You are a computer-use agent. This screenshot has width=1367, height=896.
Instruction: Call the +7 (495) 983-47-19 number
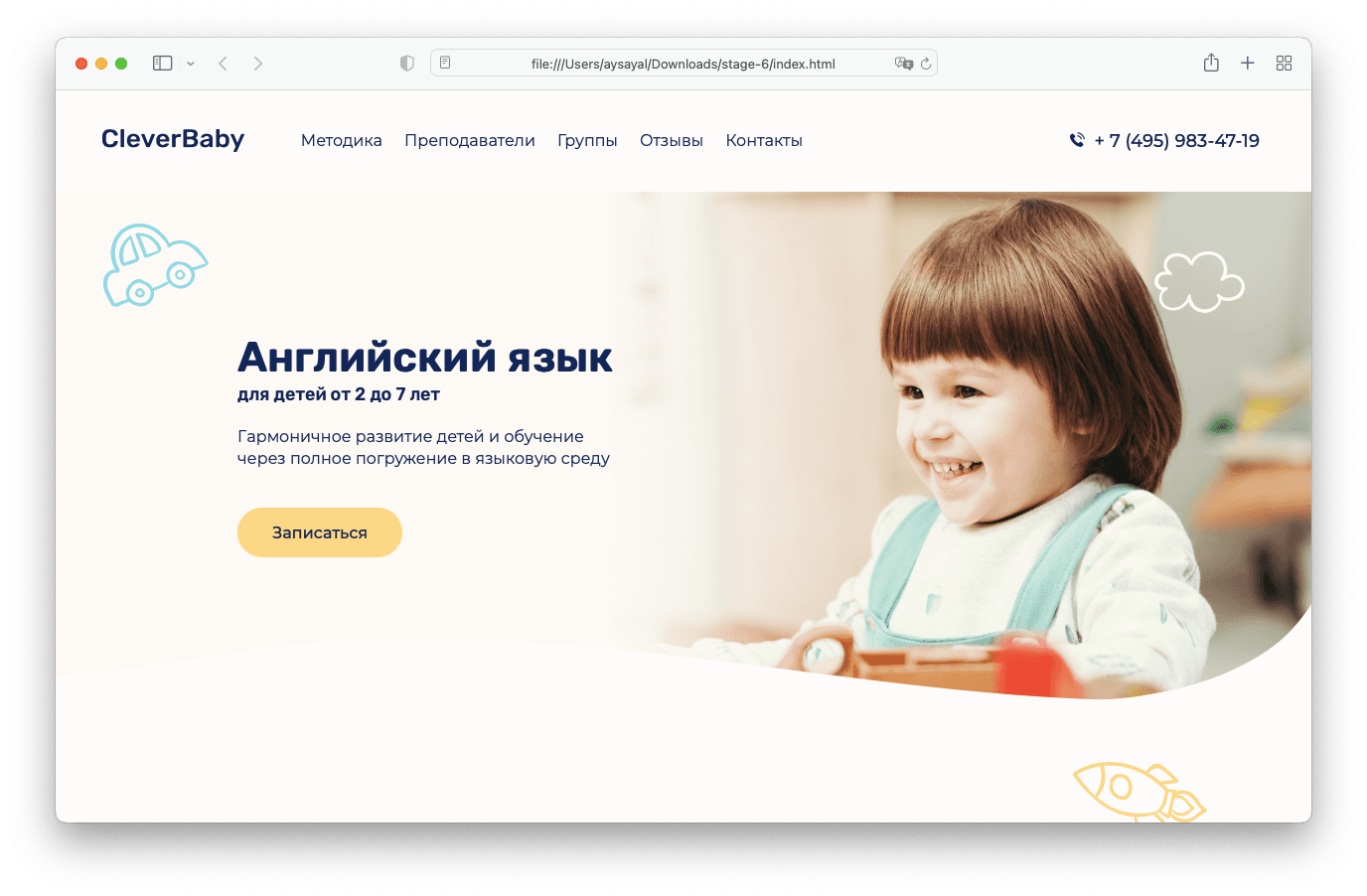(x=1164, y=141)
